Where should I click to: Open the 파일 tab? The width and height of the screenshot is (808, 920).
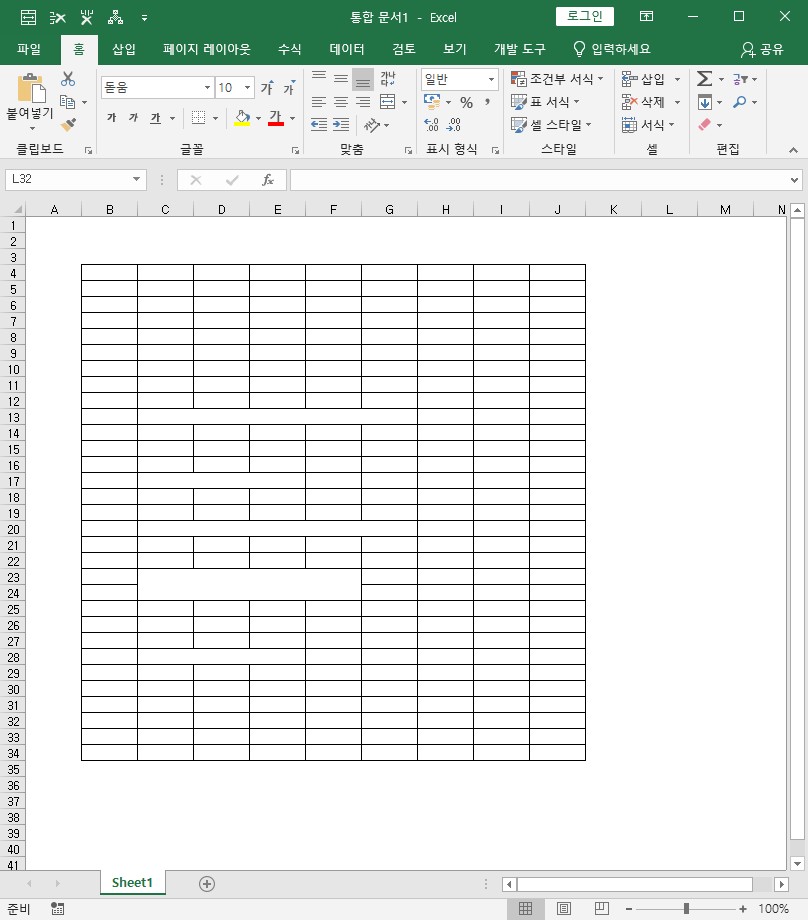(x=29, y=49)
